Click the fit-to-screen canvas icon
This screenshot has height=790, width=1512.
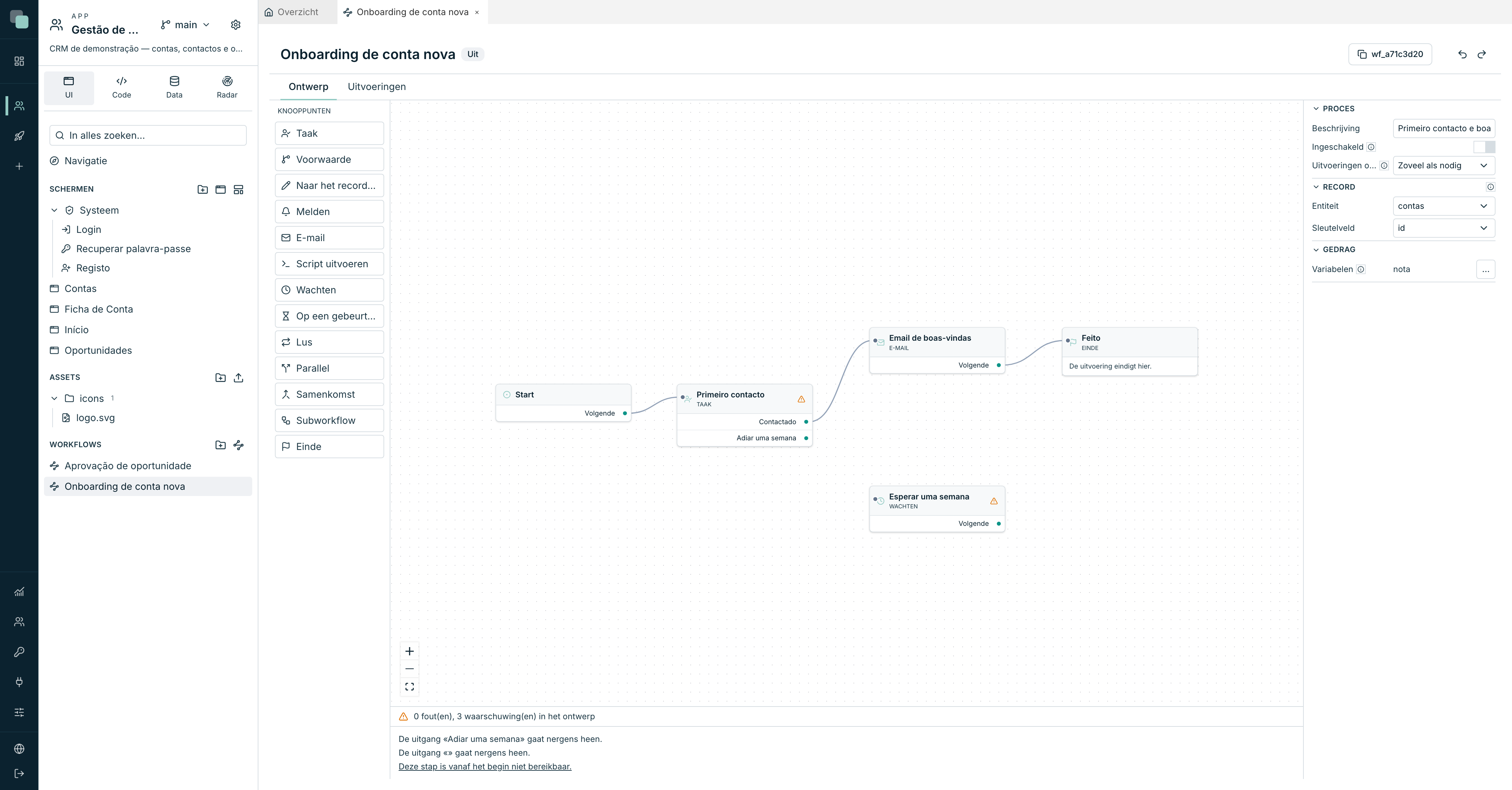click(410, 686)
